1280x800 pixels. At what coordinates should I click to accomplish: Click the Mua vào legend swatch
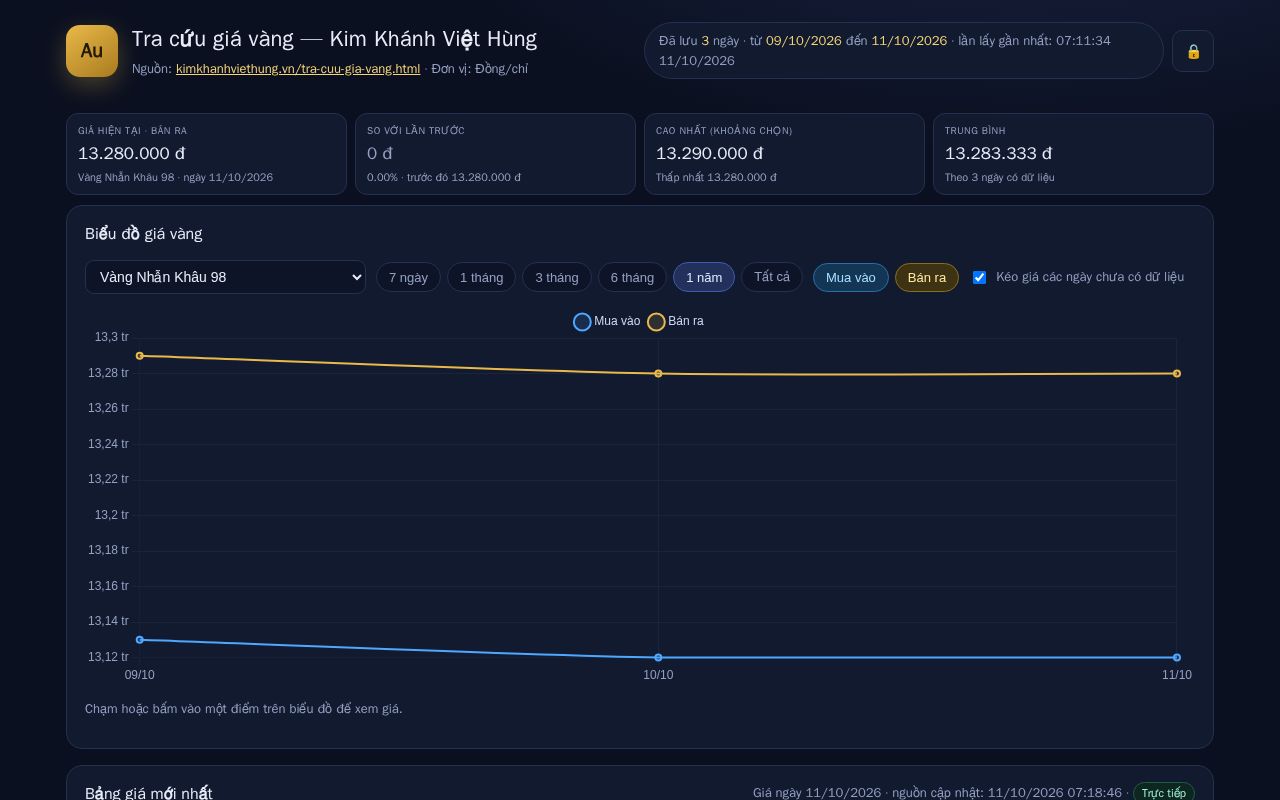click(582, 321)
